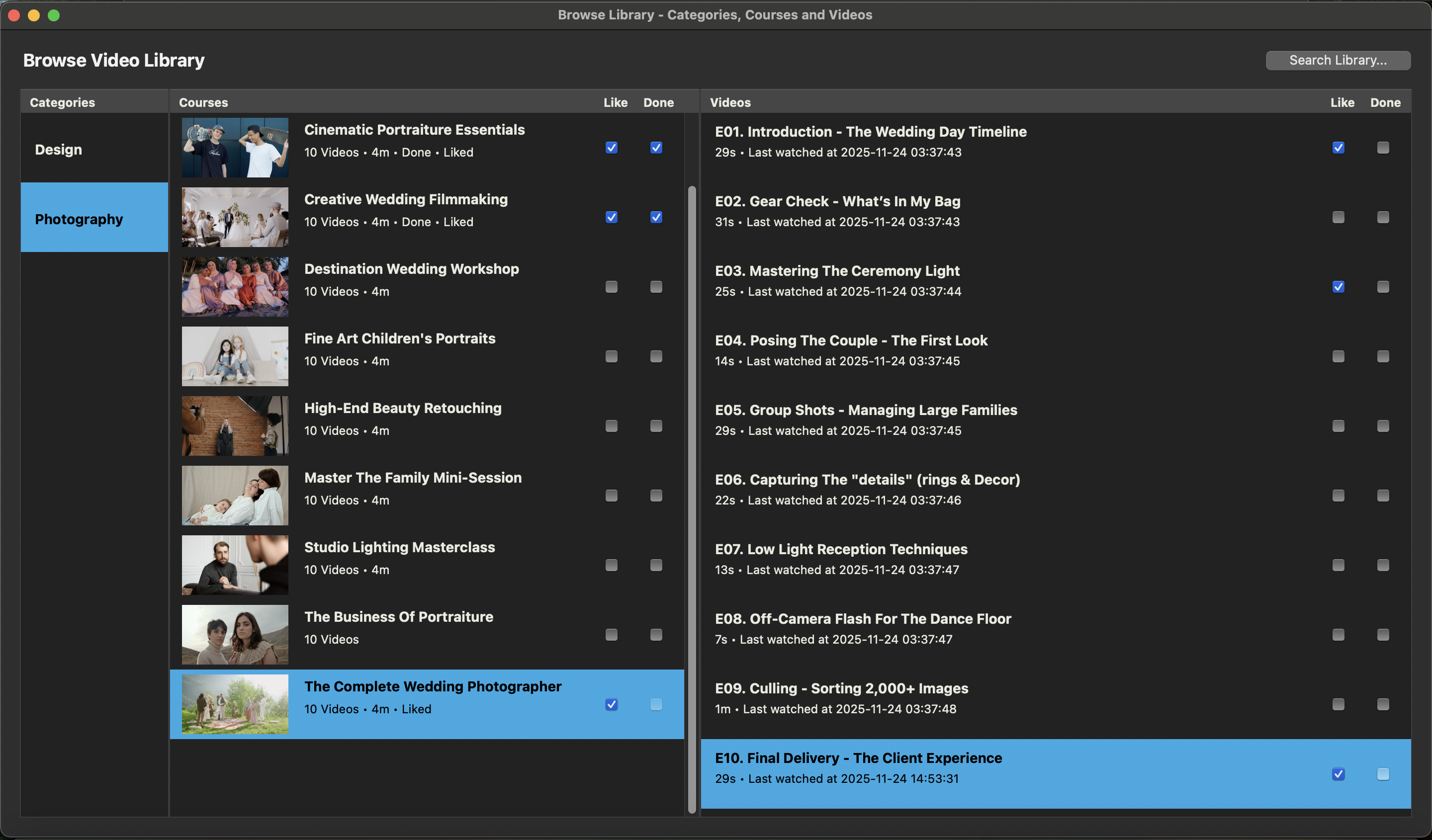This screenshot has height=840, width=1432.
Task: Select High-End Beauty Retouching thumbnail
Action: point(235,426)
